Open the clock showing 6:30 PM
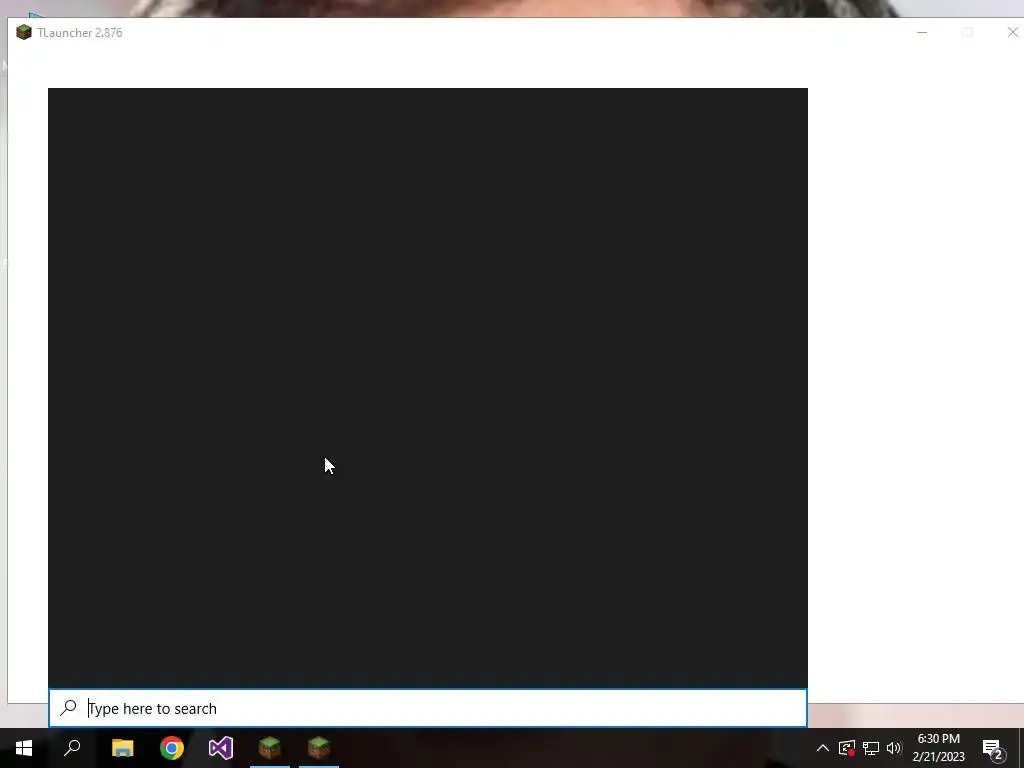 click(x=938, y=748)
